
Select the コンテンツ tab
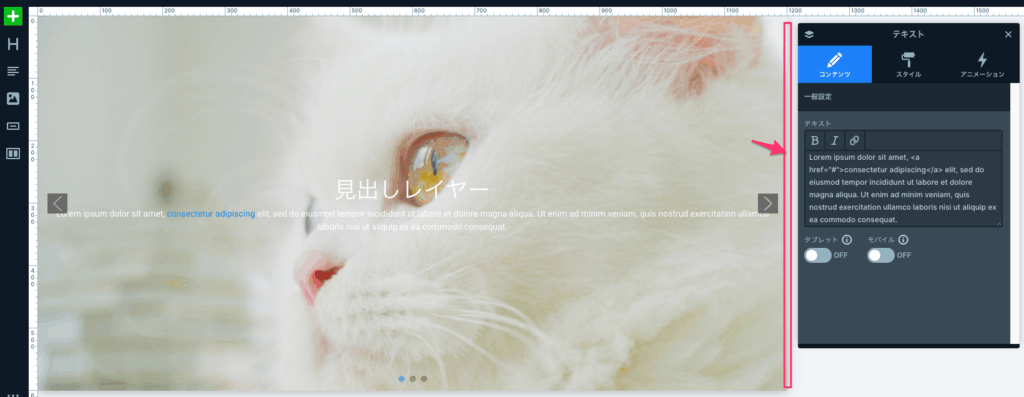[835, 65]
